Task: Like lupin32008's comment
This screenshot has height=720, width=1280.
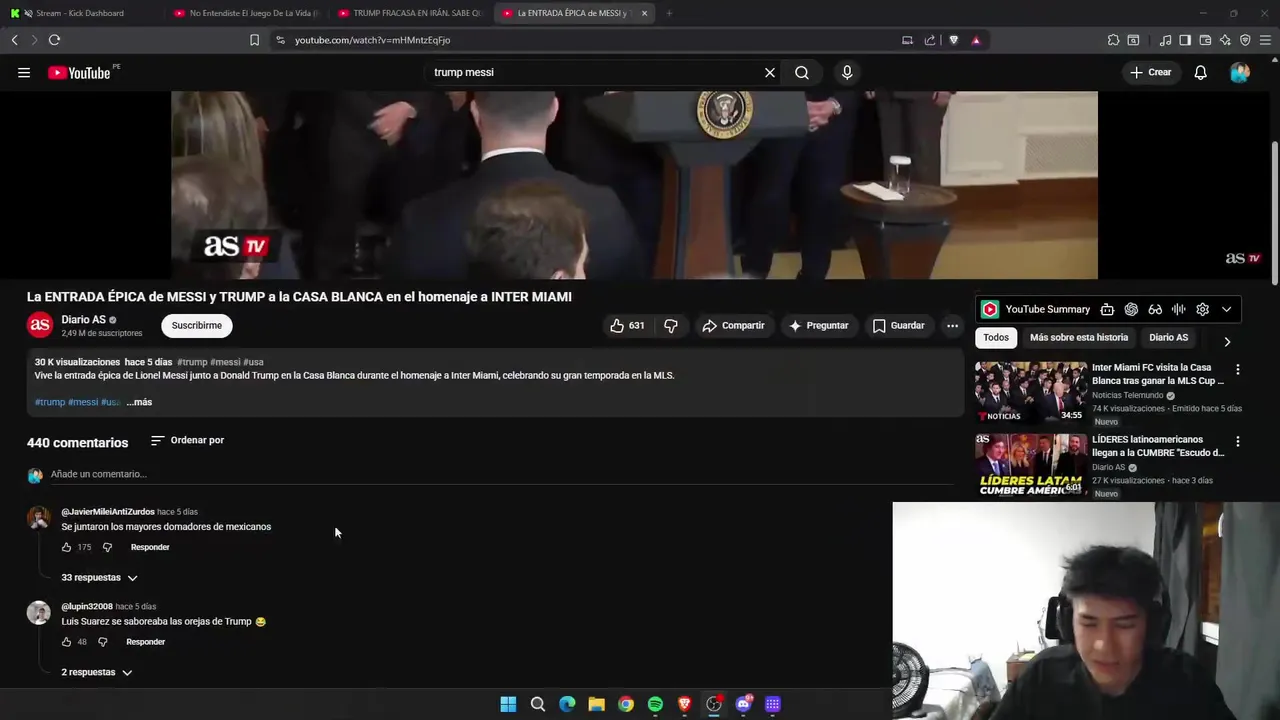Action: (67, 642)
